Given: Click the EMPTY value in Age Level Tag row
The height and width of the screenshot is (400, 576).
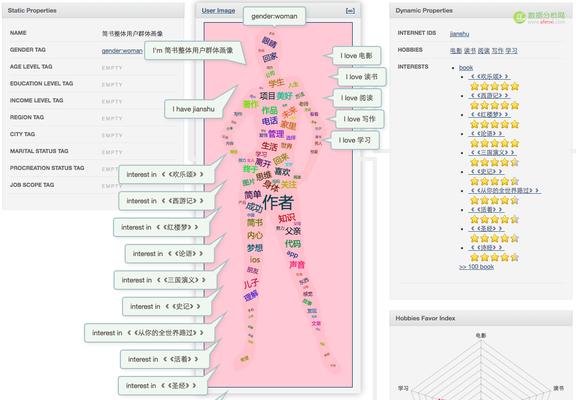Looking at the screenshot, I should coord(112,68).
